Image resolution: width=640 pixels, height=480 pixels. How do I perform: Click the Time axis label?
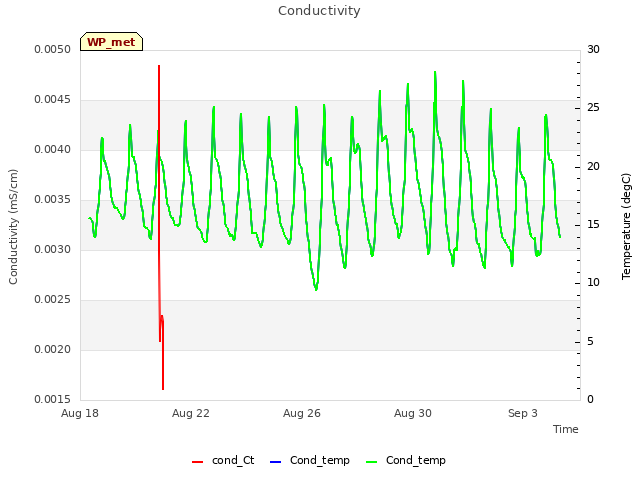(566, 429)
